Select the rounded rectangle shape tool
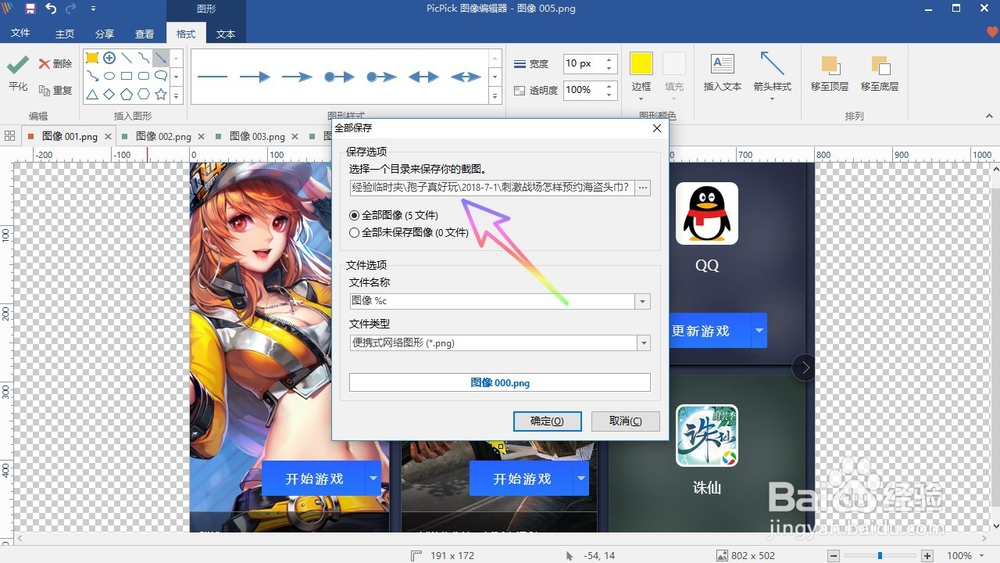The image size is (1000, 563). (143, 76)
